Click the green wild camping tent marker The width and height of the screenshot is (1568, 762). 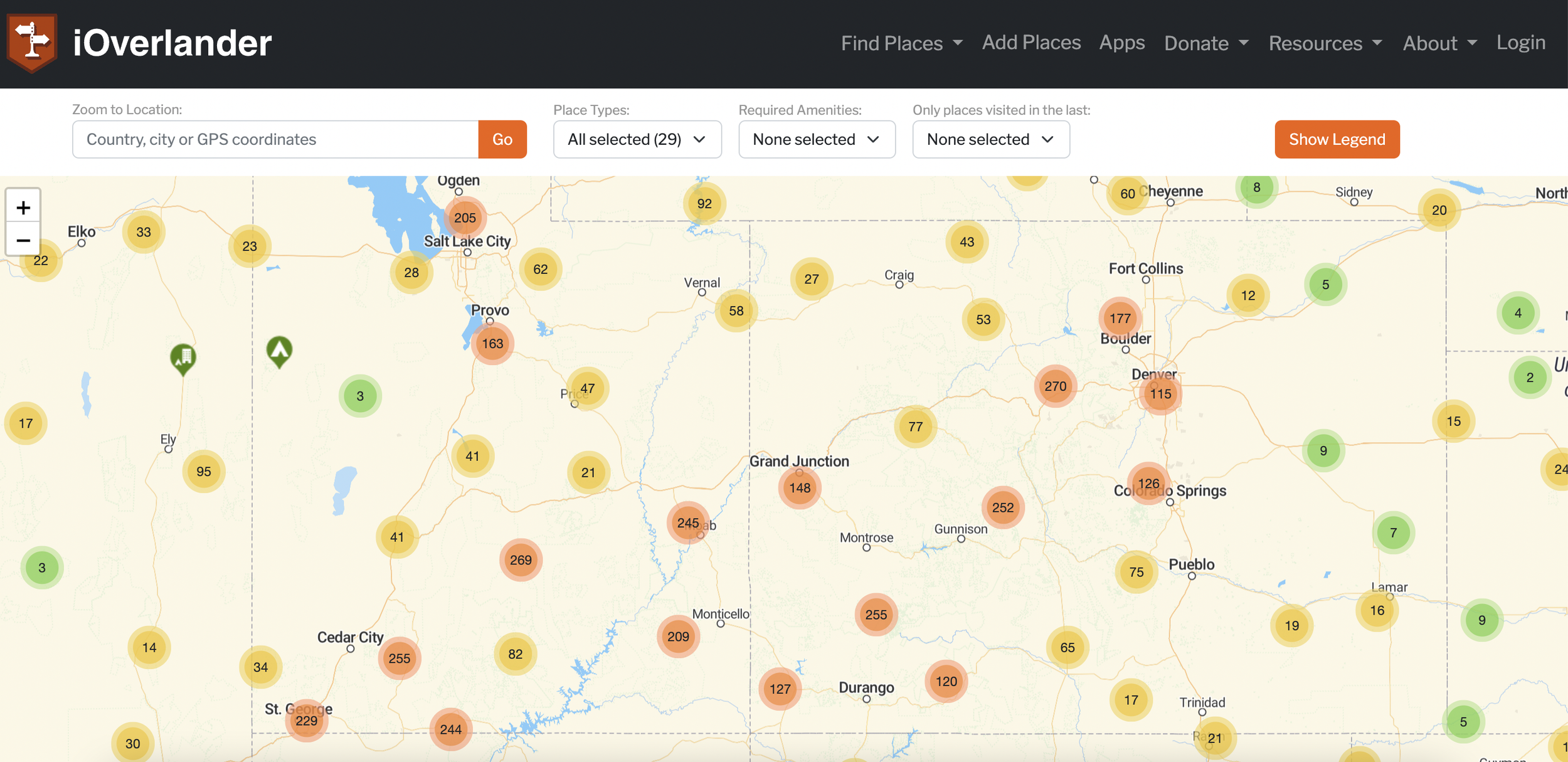click(279, 351)
